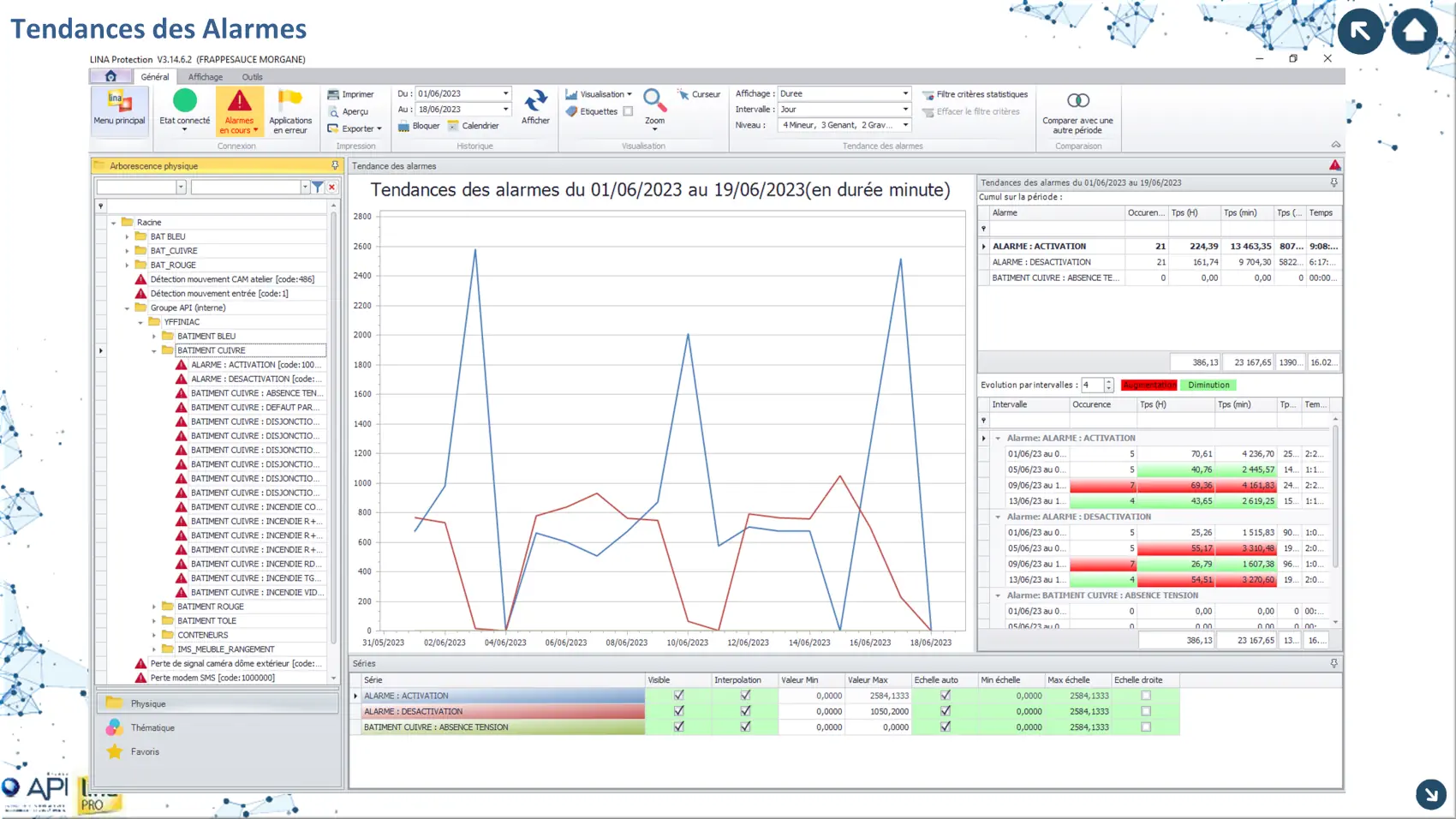The width and height of the screenshot is (1456, 819).
Task: Switch to the Affichage ribbon tab
Action: click(206, 77)
